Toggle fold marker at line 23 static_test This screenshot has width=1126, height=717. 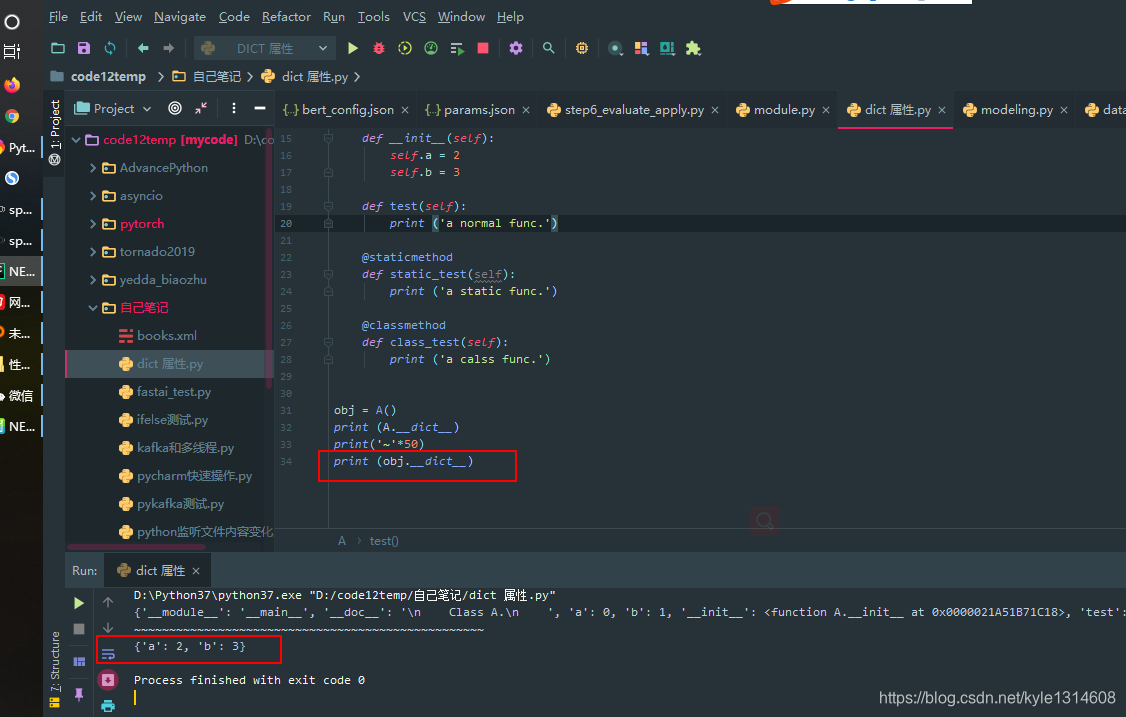(x=328, y=274)
